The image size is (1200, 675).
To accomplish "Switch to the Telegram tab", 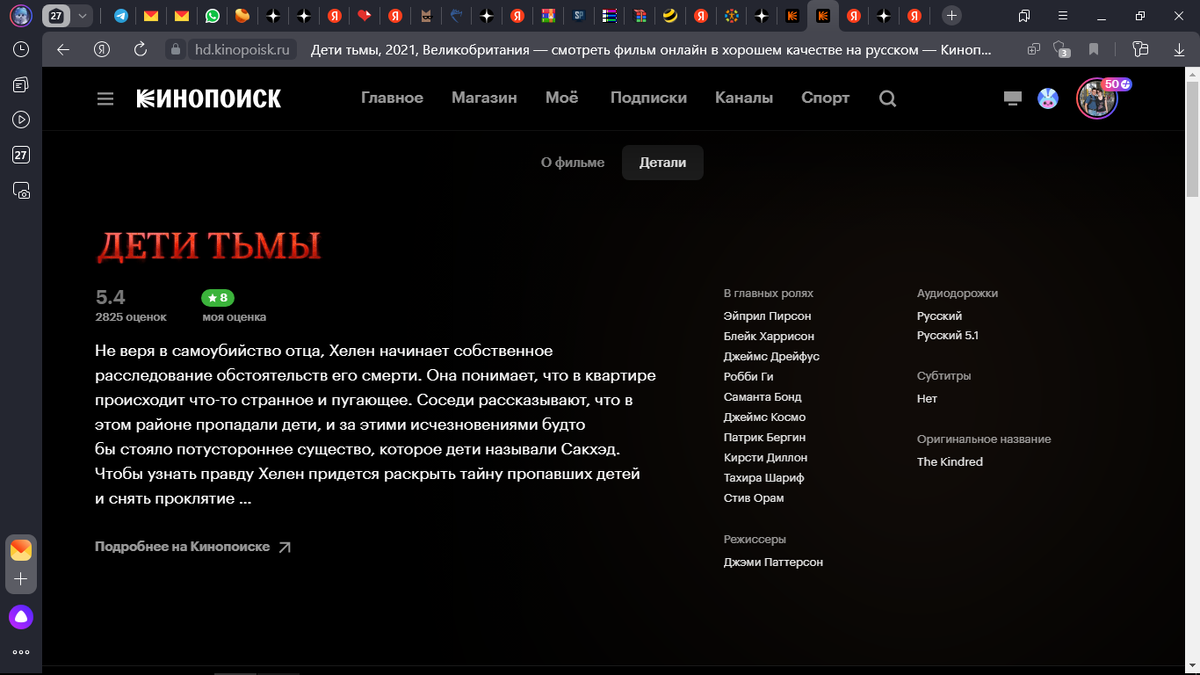I will 121,16.
